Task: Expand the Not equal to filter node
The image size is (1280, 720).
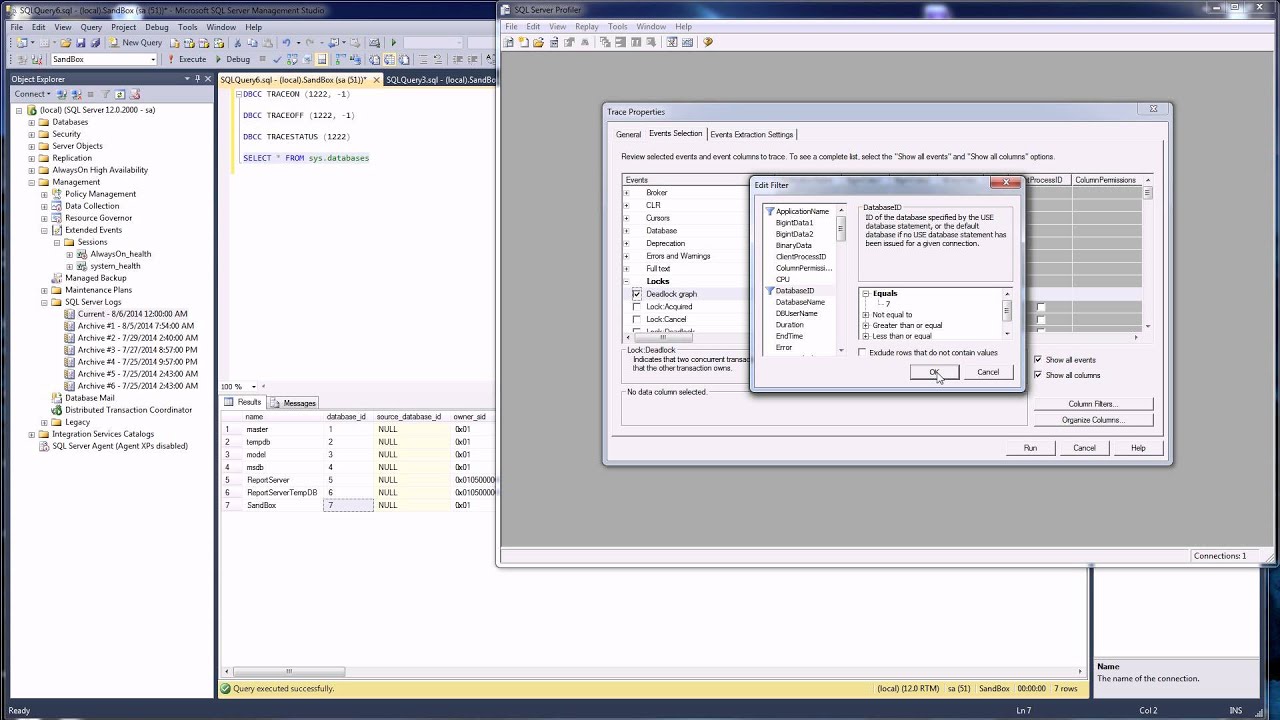Action: tap(865, 315)
